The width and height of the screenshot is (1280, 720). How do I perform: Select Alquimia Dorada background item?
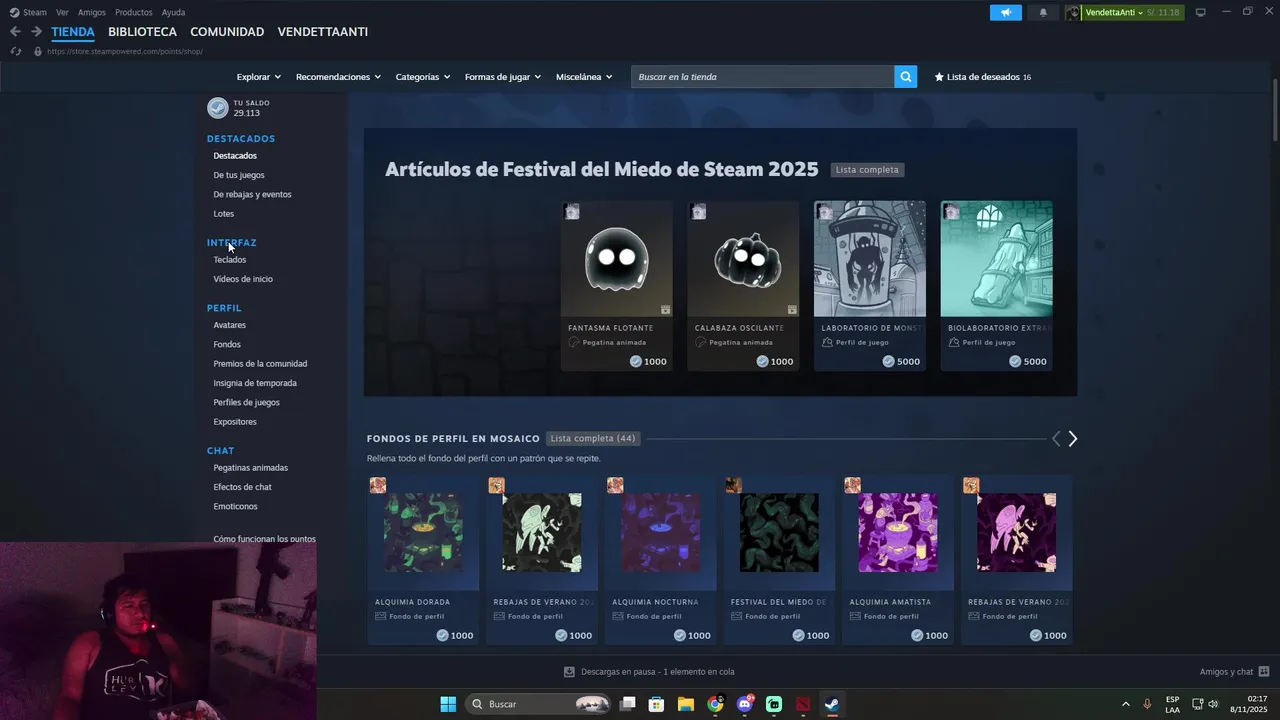coord(423,560)
